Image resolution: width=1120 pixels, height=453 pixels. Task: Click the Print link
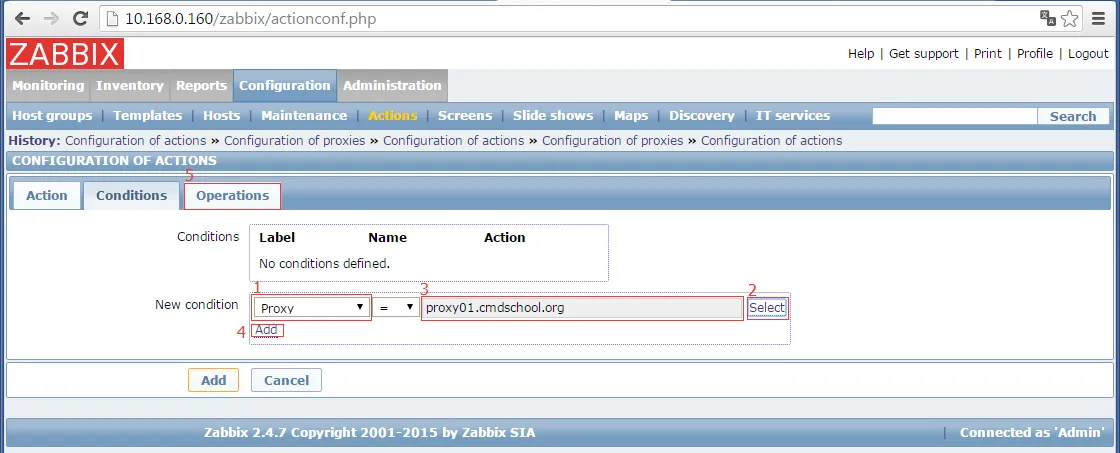987,54
